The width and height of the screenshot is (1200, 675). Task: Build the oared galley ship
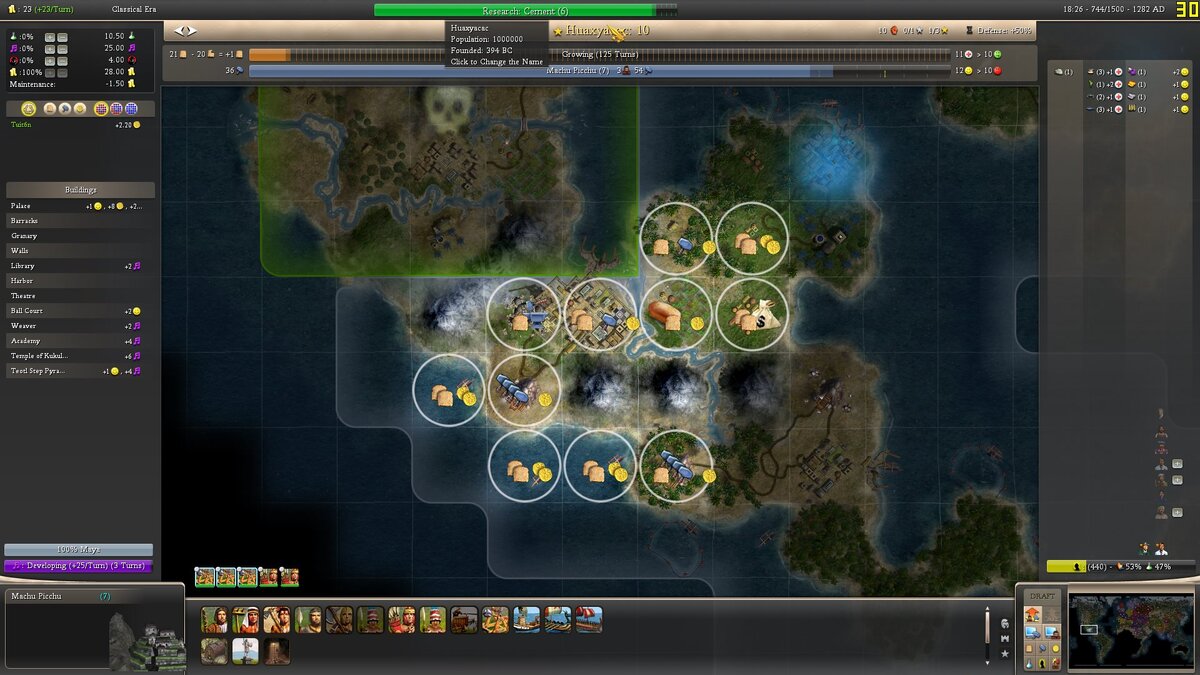coord(558,620)
